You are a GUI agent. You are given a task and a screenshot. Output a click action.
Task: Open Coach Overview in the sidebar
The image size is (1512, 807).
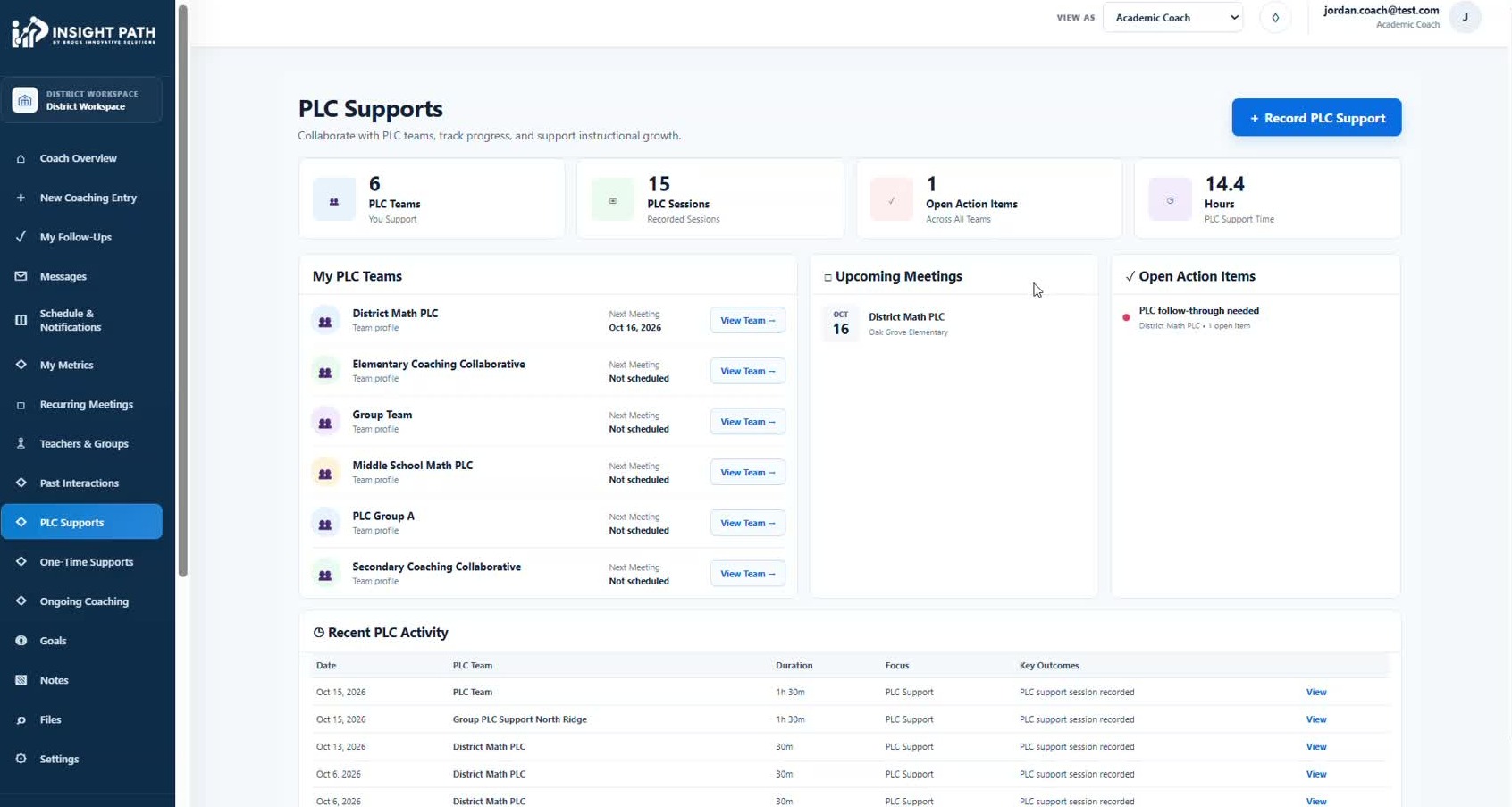point(81,158)
